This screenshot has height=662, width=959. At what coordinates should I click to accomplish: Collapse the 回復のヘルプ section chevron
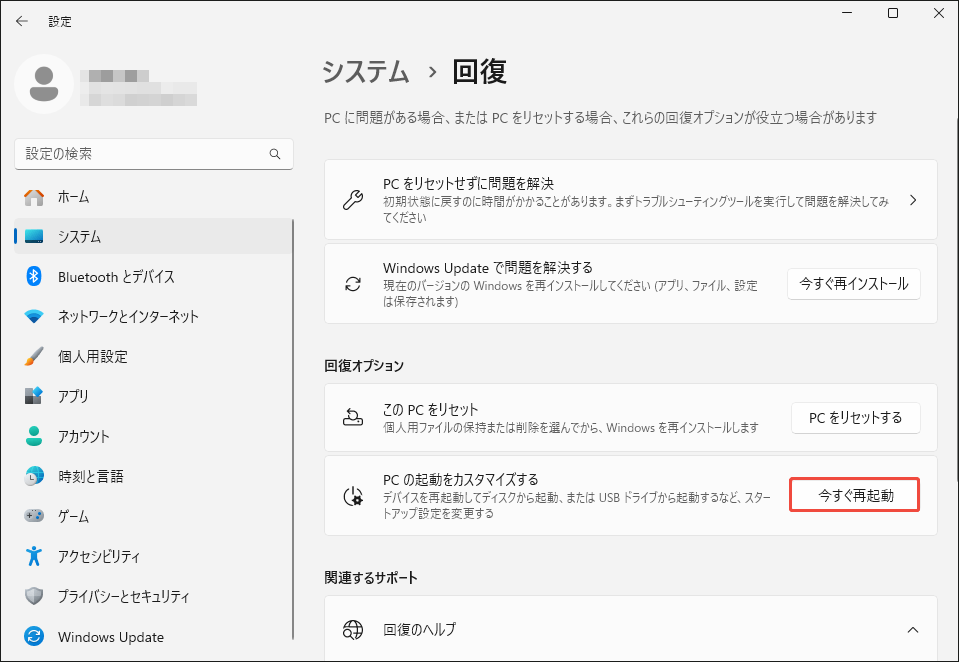click(913, 630)
